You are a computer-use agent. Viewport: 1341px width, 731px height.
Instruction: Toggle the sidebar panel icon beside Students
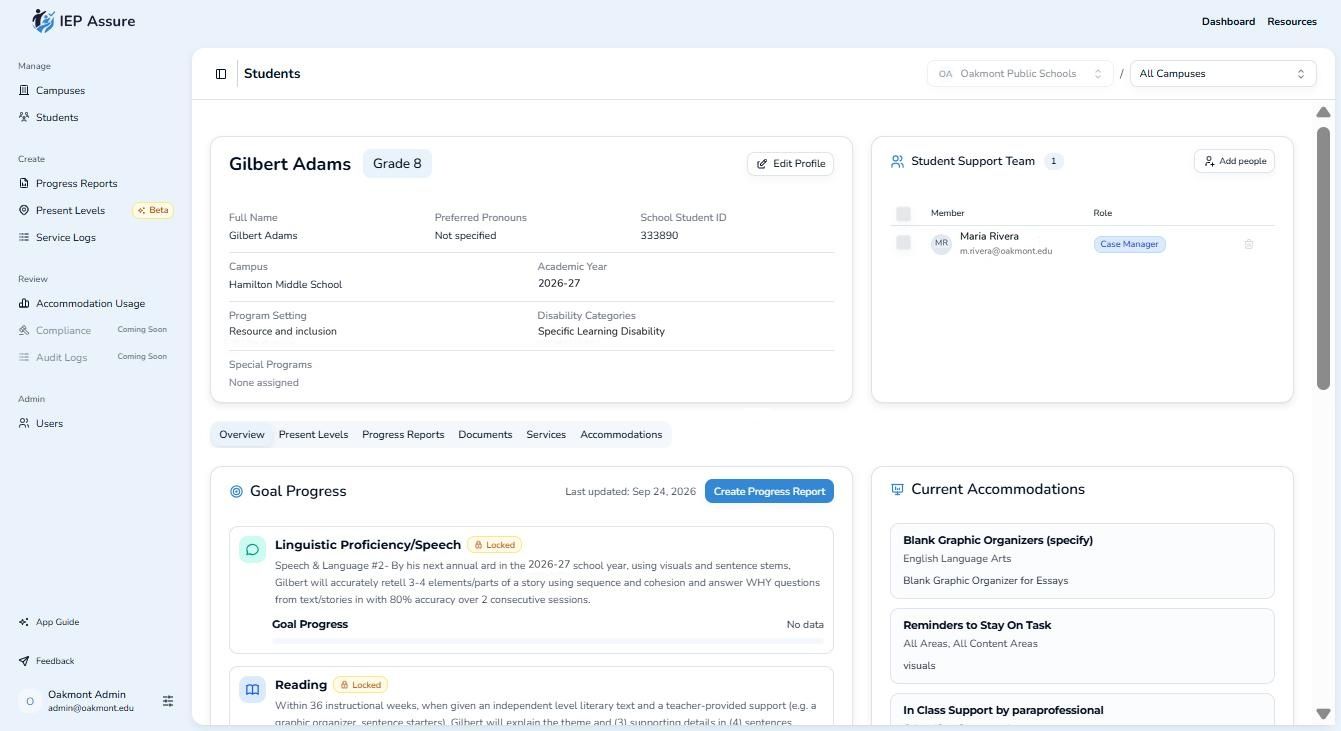(x=221, y=74)
